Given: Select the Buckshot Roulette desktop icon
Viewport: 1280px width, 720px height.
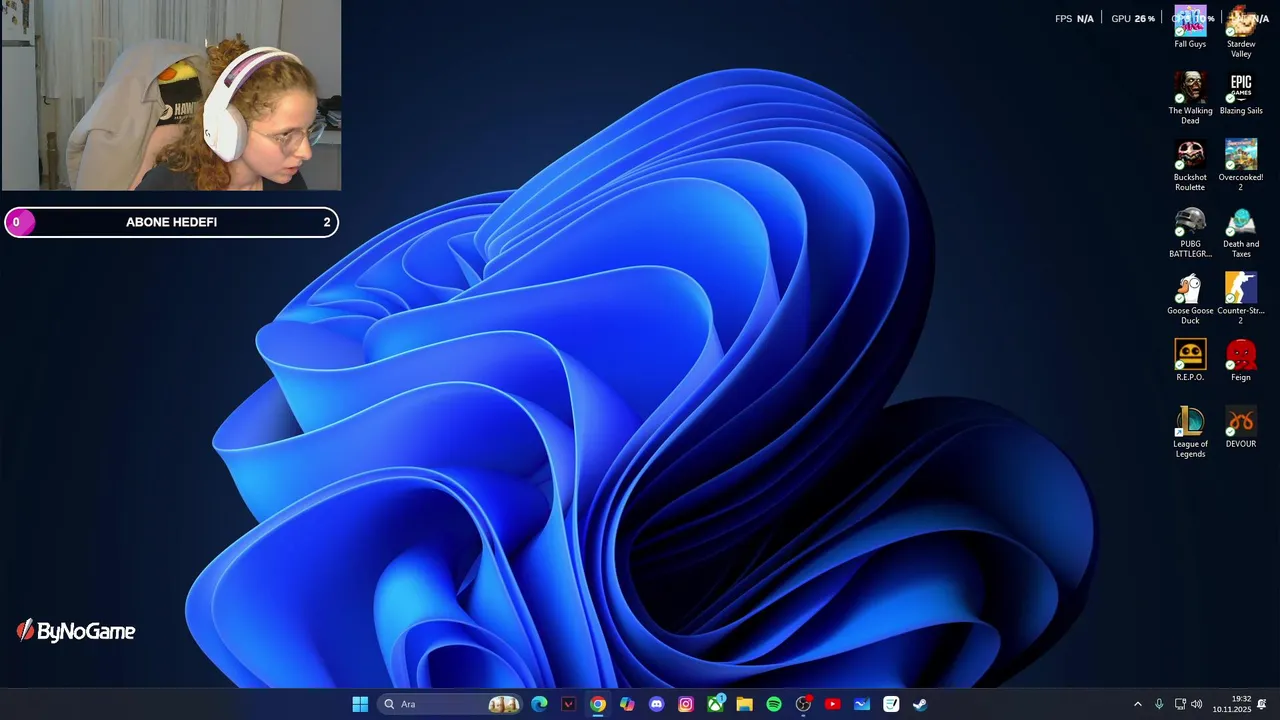Looking at the screenshot, I should pyautogui.click(x=1190, y=165).
